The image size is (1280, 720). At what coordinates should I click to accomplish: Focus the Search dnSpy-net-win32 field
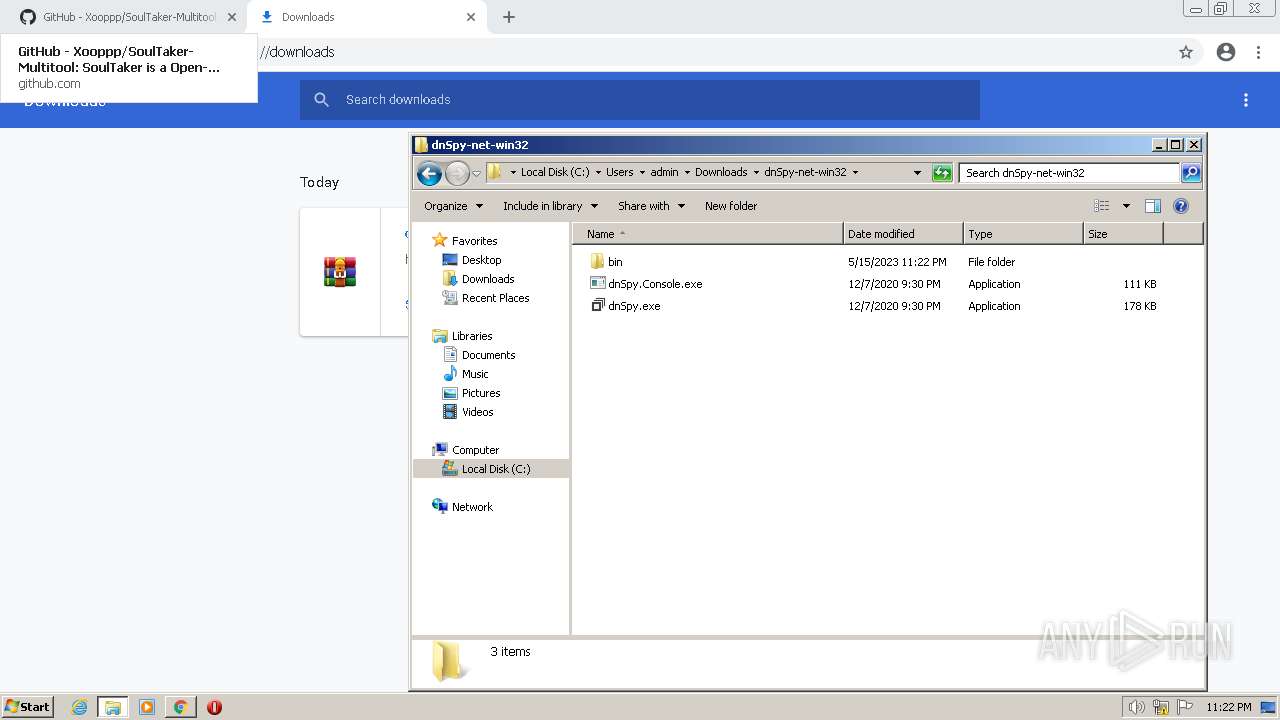[1068, 173]
